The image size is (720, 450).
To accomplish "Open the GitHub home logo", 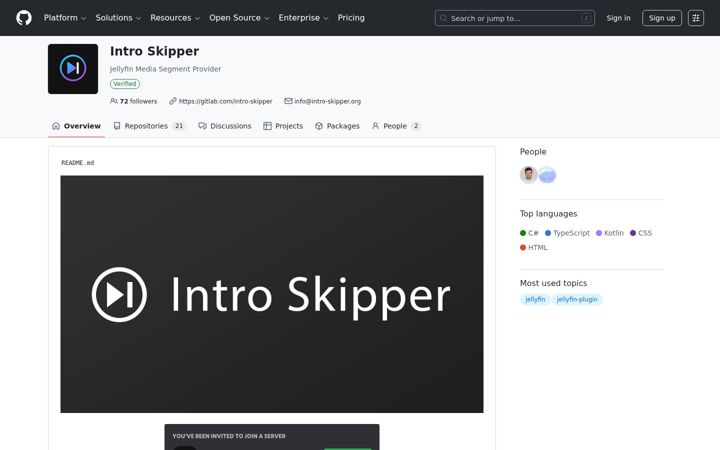I will (24, 18).
